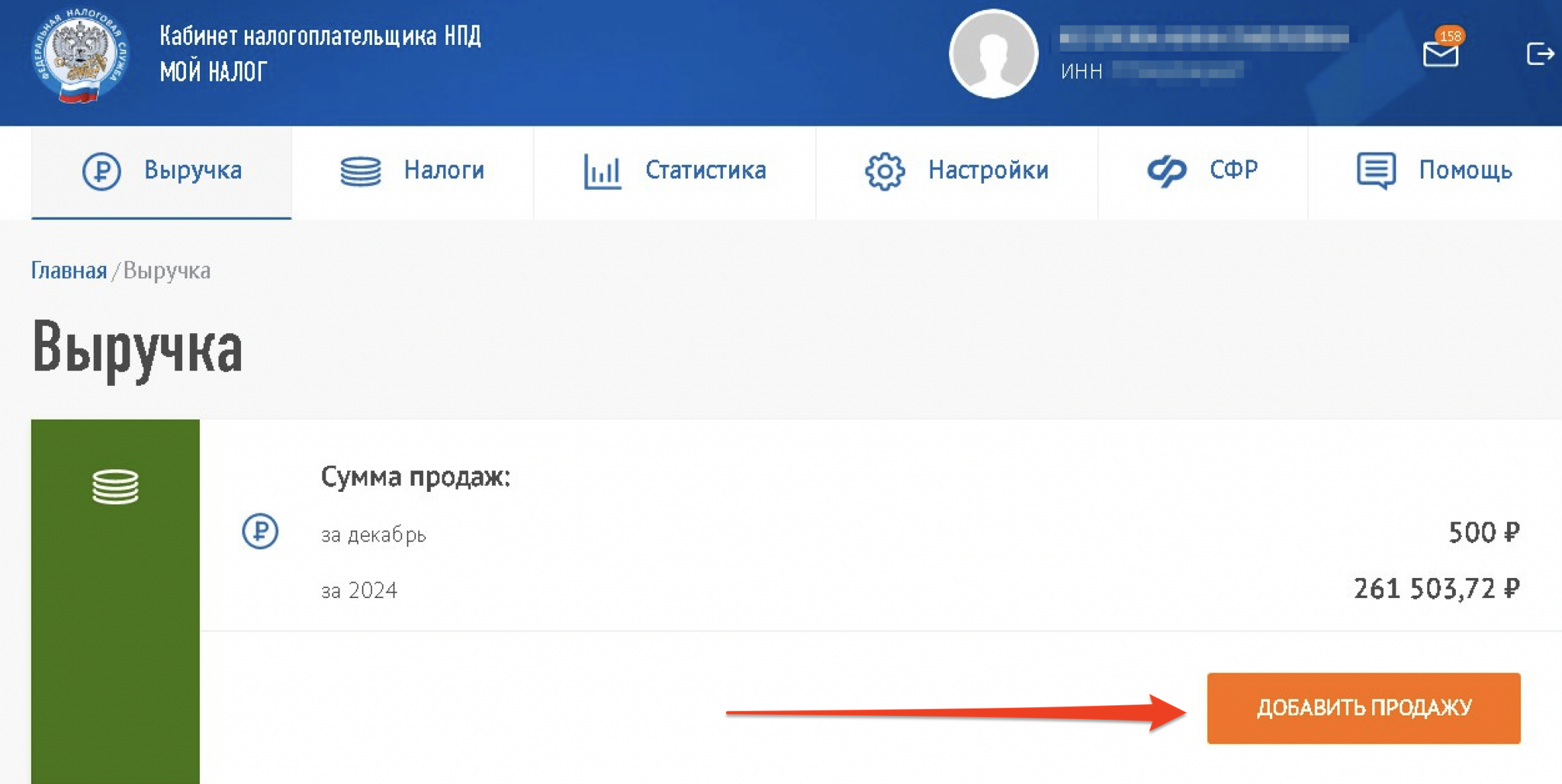Click the coin stack icon on green panel

click(x=115, y=487)
